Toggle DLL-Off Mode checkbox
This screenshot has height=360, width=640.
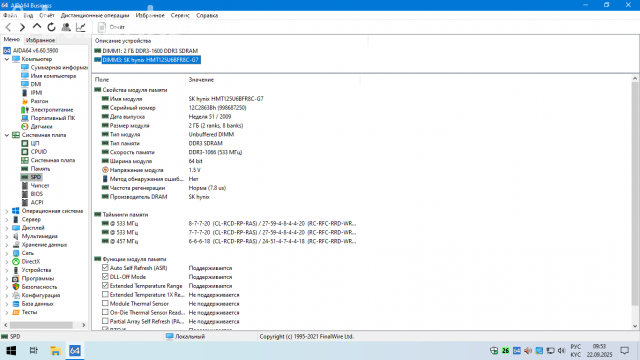105,277
